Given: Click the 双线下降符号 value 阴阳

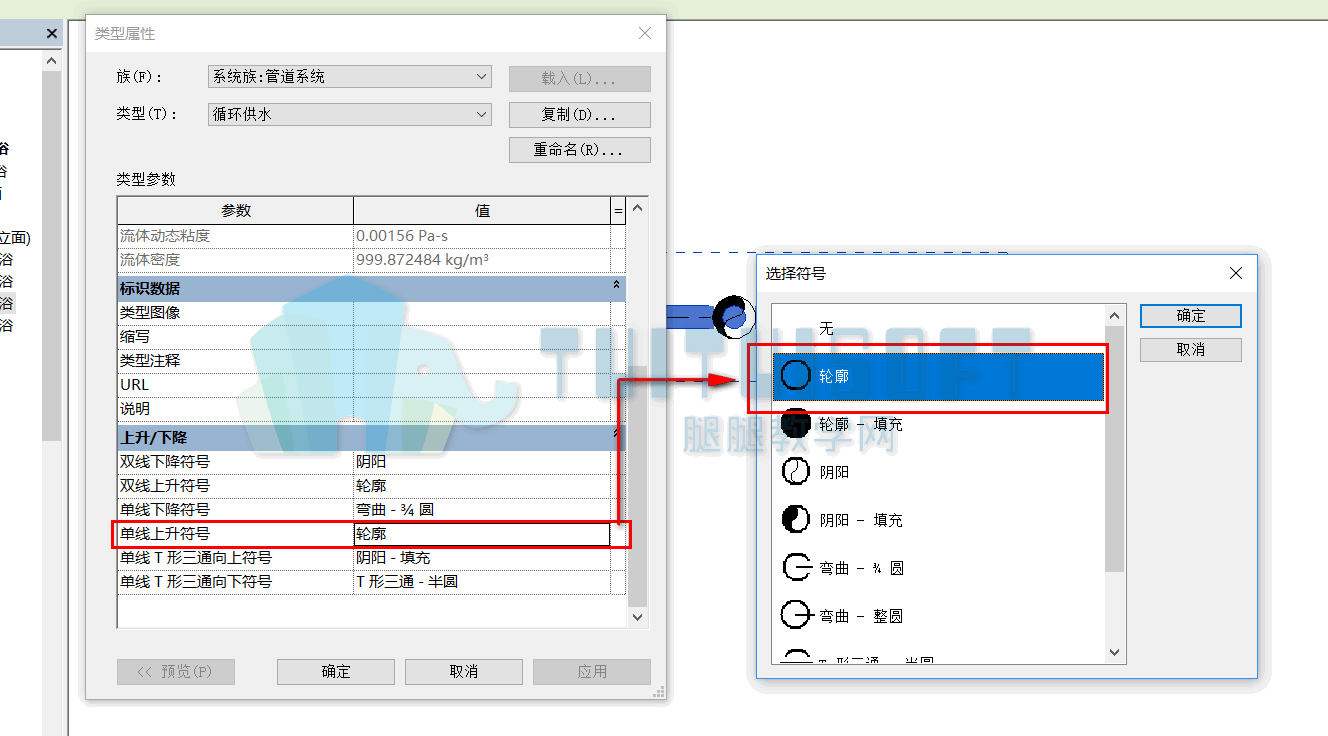Looking at the screenshot, I should click(x=371, y=462).
